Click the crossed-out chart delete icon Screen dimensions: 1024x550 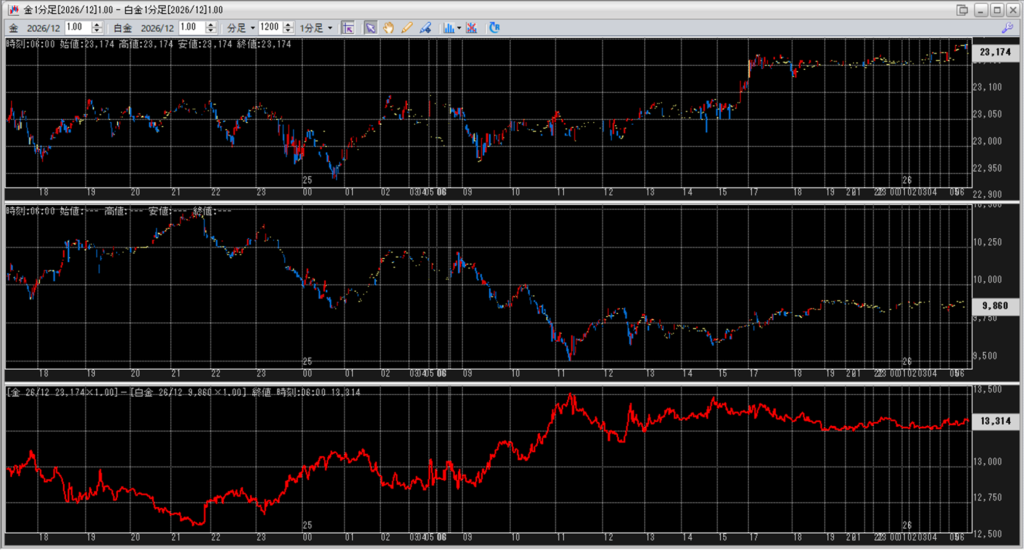471,28
